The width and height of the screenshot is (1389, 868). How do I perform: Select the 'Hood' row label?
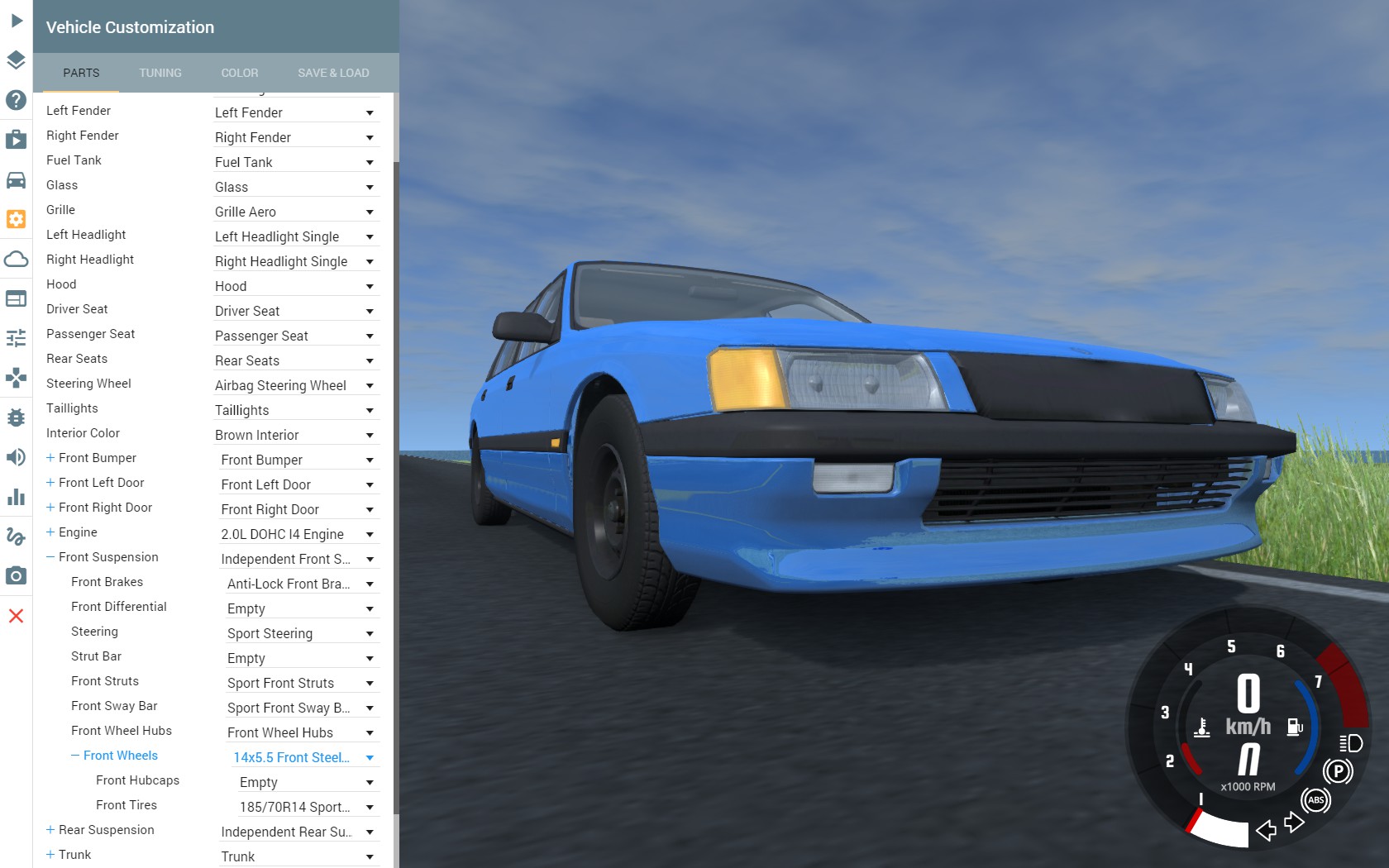tap(61, 284)
